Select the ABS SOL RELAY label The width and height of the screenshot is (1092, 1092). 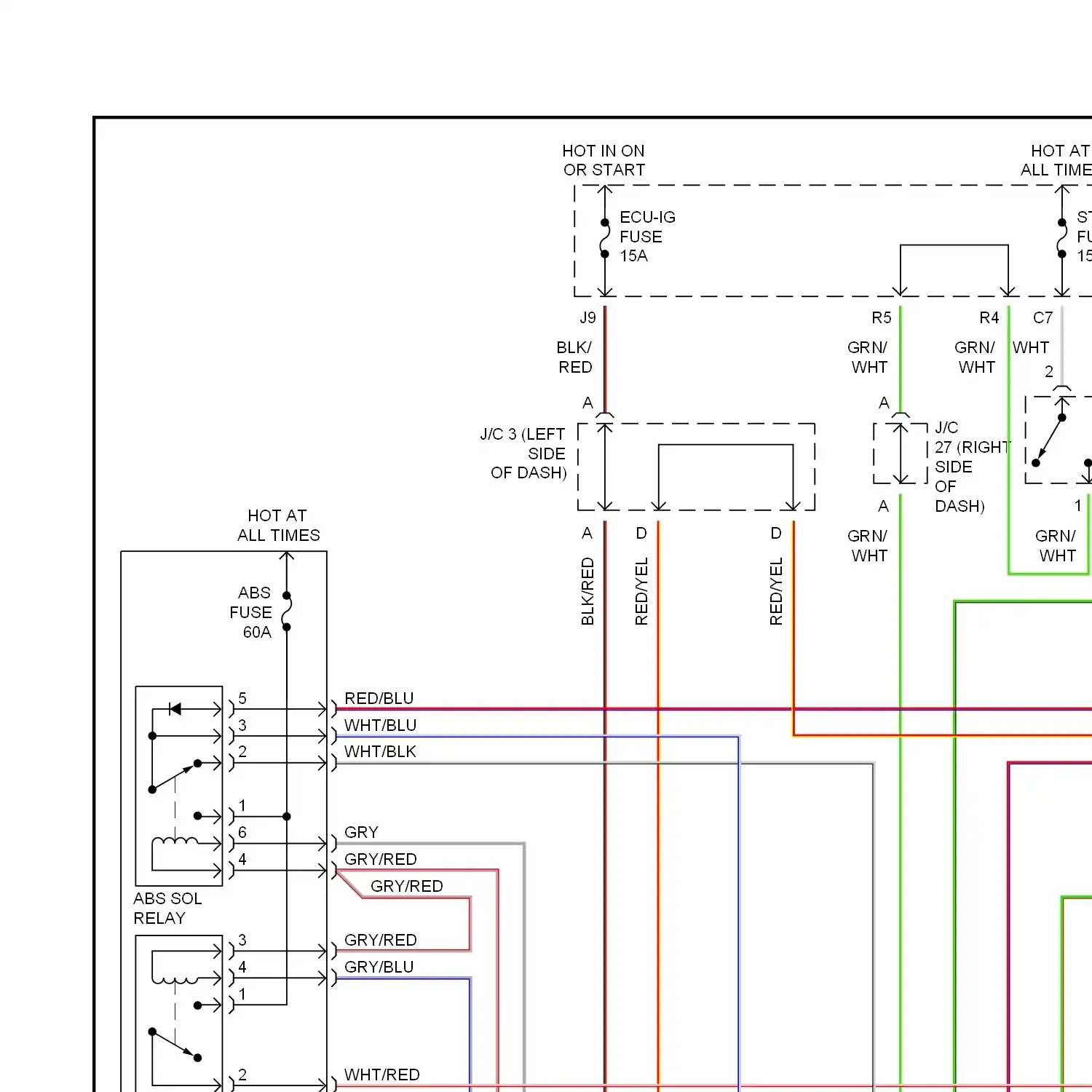[x=167, y=909]
